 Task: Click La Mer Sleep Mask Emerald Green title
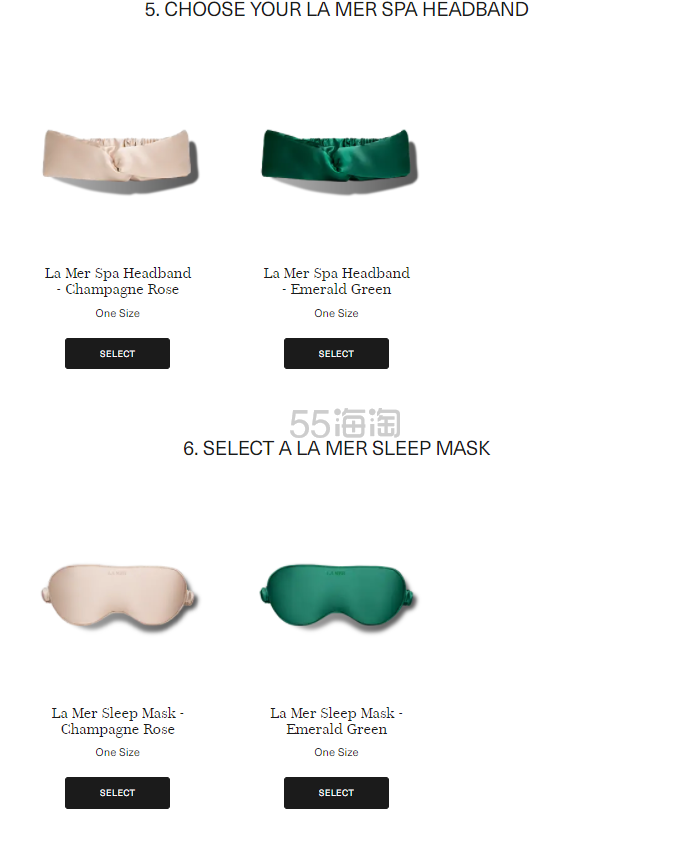point(337,721)
